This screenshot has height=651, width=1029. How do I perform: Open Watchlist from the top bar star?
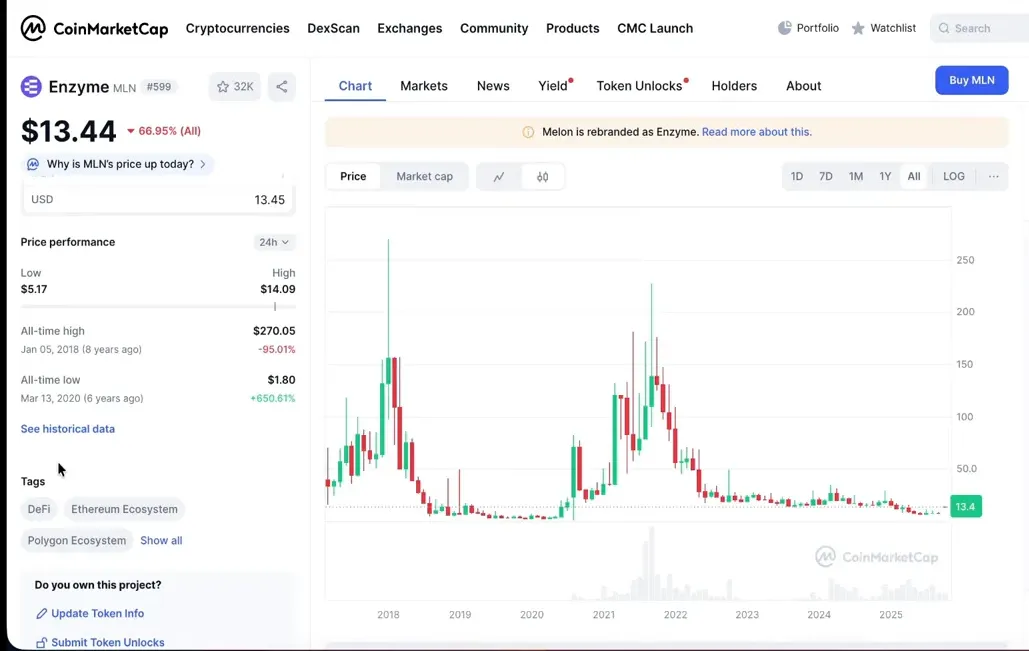(858, 28)
